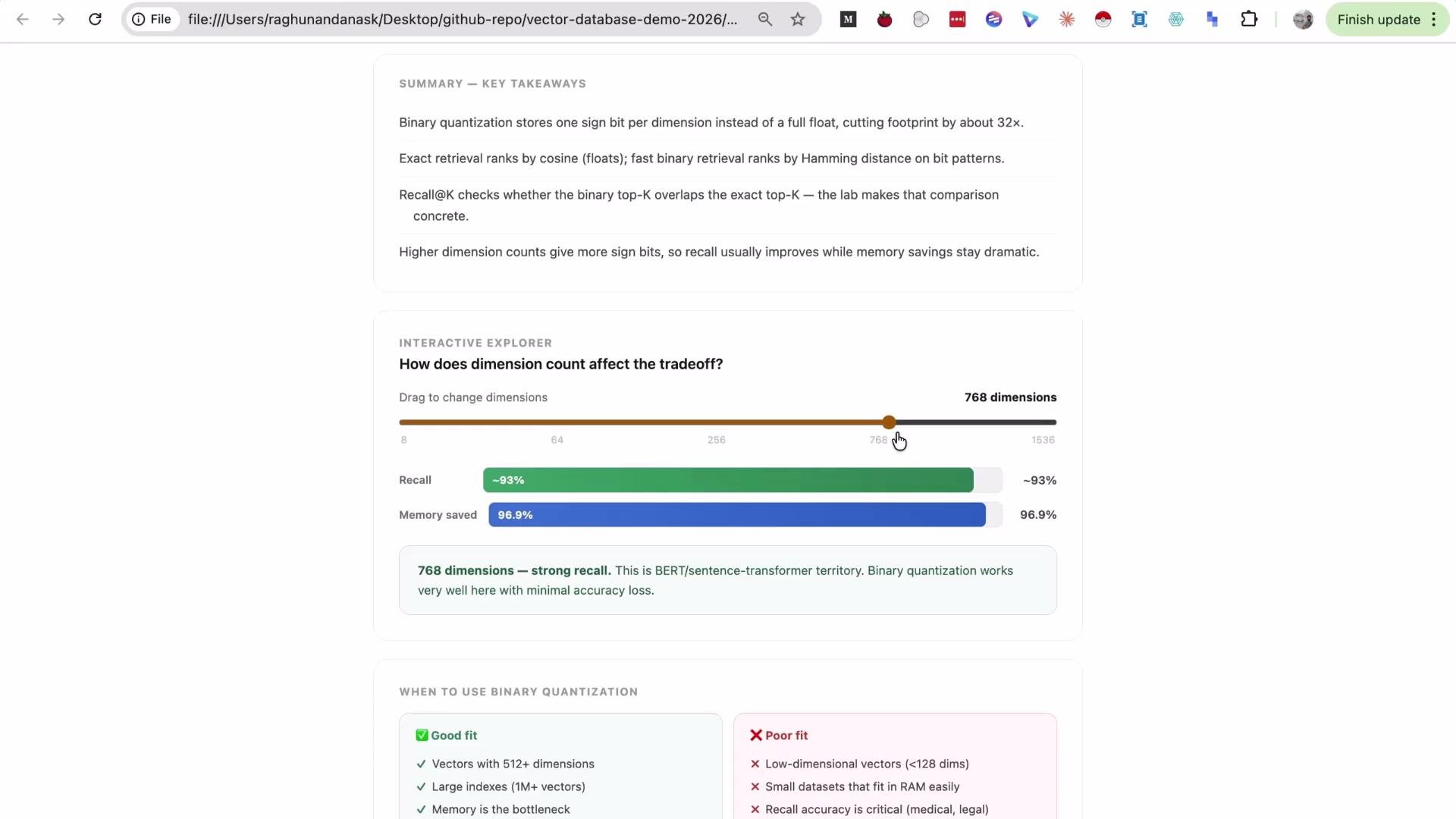Open the red password dots extension
Screen dimensions: 1456x819
[x=958, y=20]
